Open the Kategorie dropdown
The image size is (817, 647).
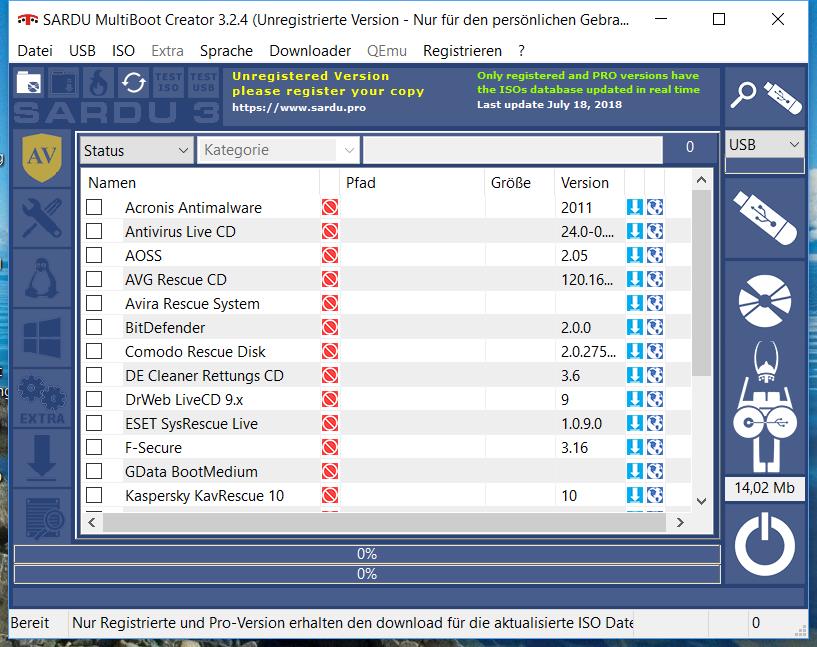(278, 150)
